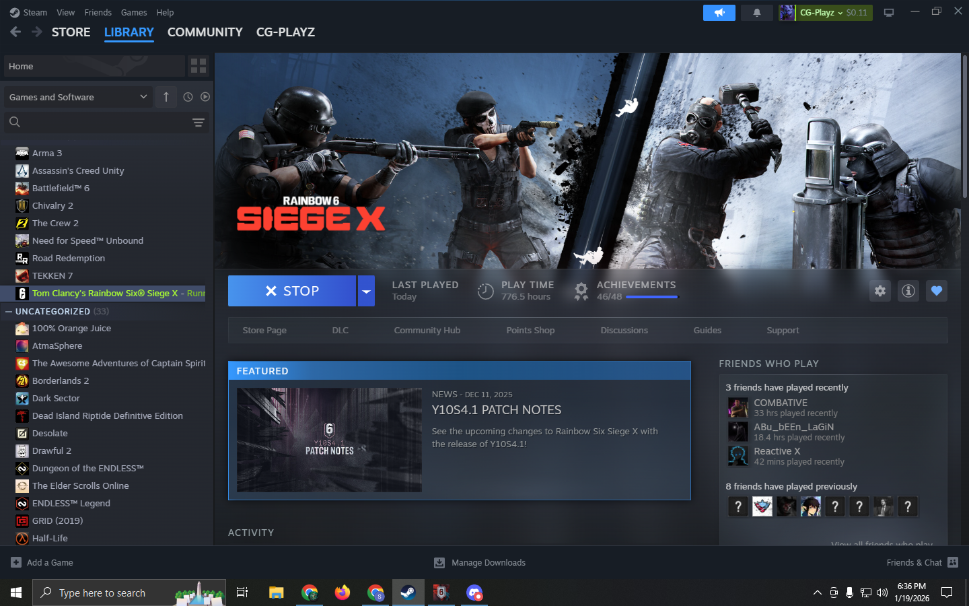Viewport: 969px width, 606px height.
Task: Open the dropdown arrow beside Stop
Action: tap(366, 291)
